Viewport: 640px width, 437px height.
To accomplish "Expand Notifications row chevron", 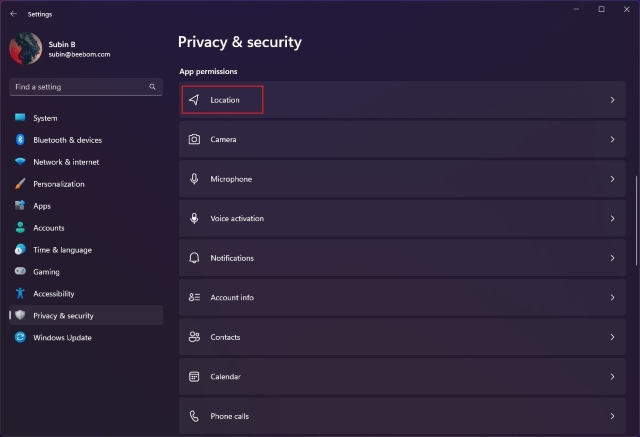I will 612,258.
